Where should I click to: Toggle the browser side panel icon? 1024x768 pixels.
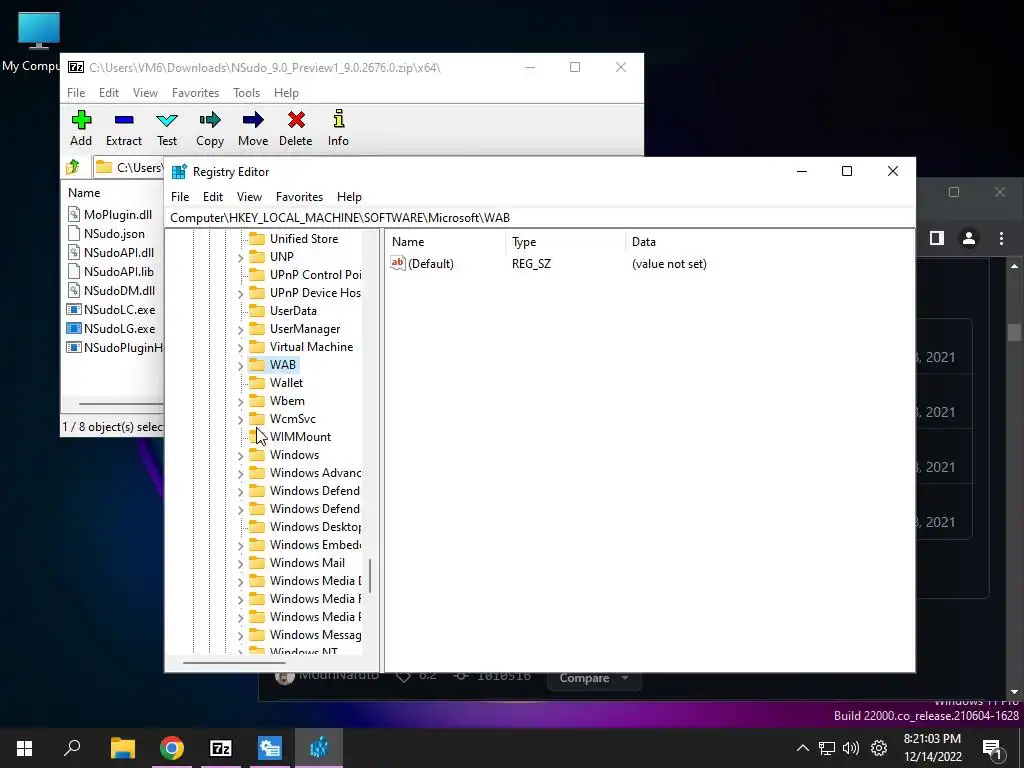(x=936, y=238)
